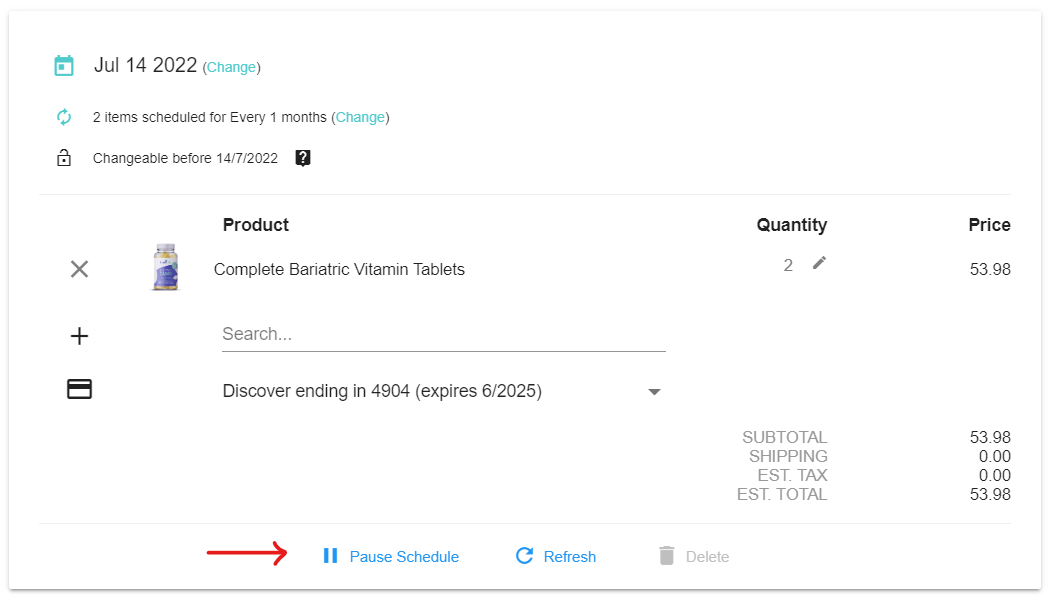Edit quantity with the pencil icon
The image size is (1062, 607).
point(820,263)
